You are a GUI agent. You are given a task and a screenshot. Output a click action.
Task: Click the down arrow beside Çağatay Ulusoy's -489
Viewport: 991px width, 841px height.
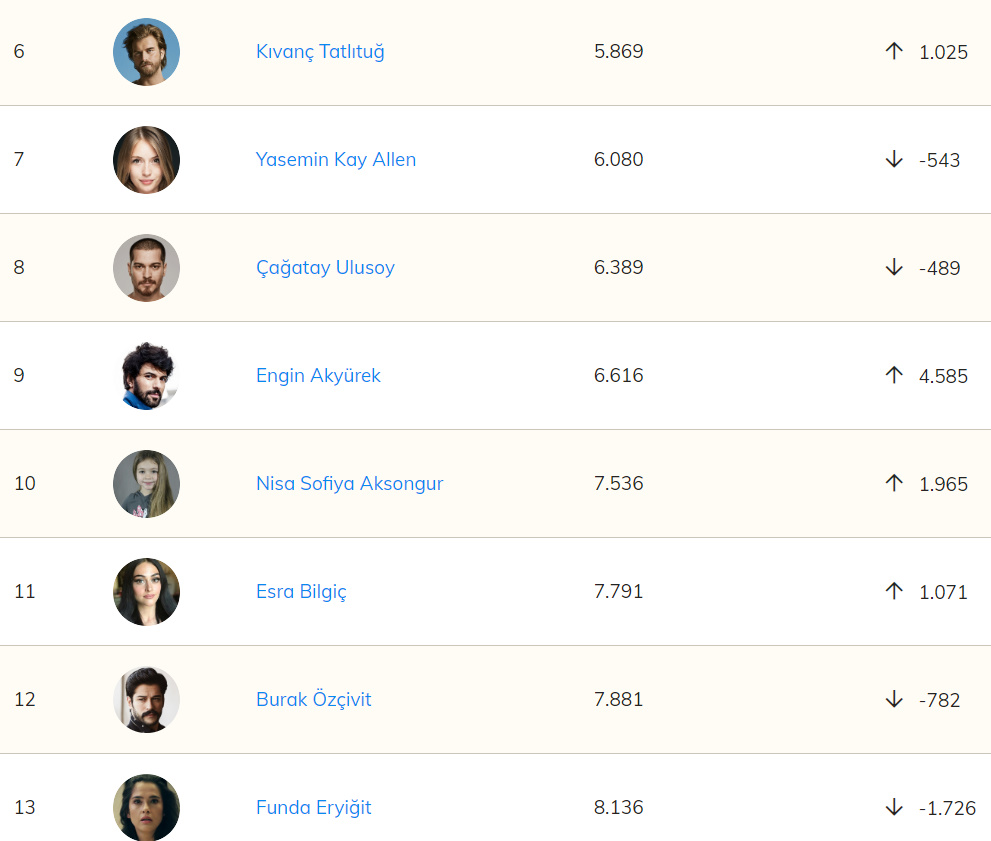coord(894,267)
